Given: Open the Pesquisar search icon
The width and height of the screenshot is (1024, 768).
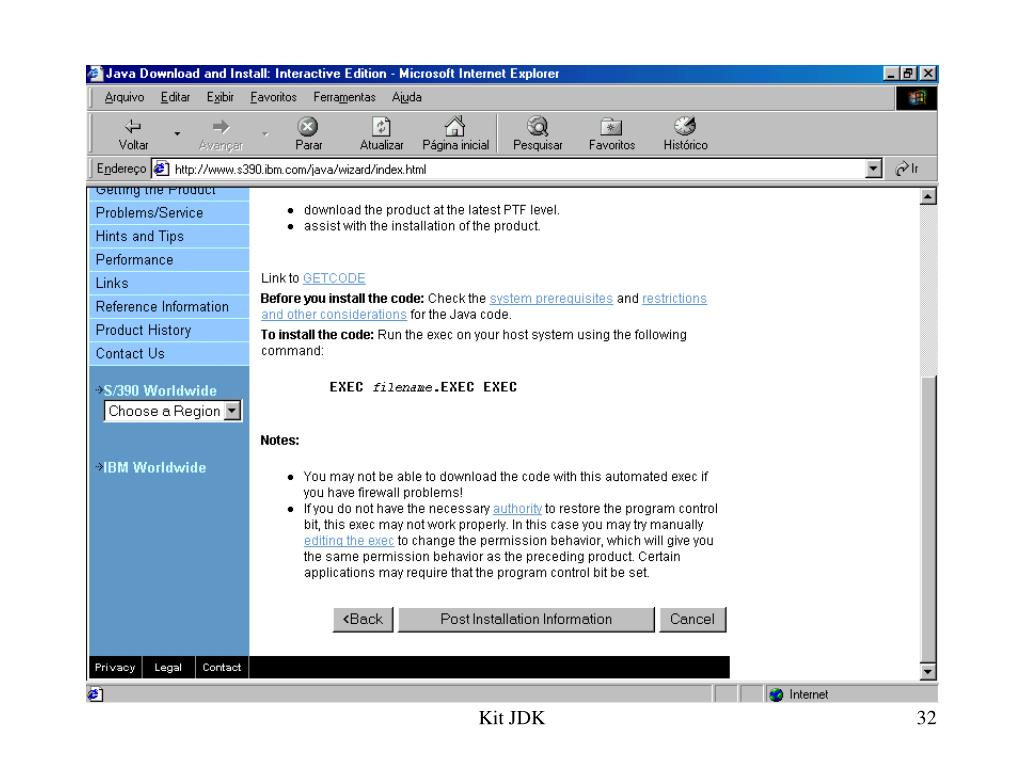Looking at the screenshot, I should pos(537,125).
